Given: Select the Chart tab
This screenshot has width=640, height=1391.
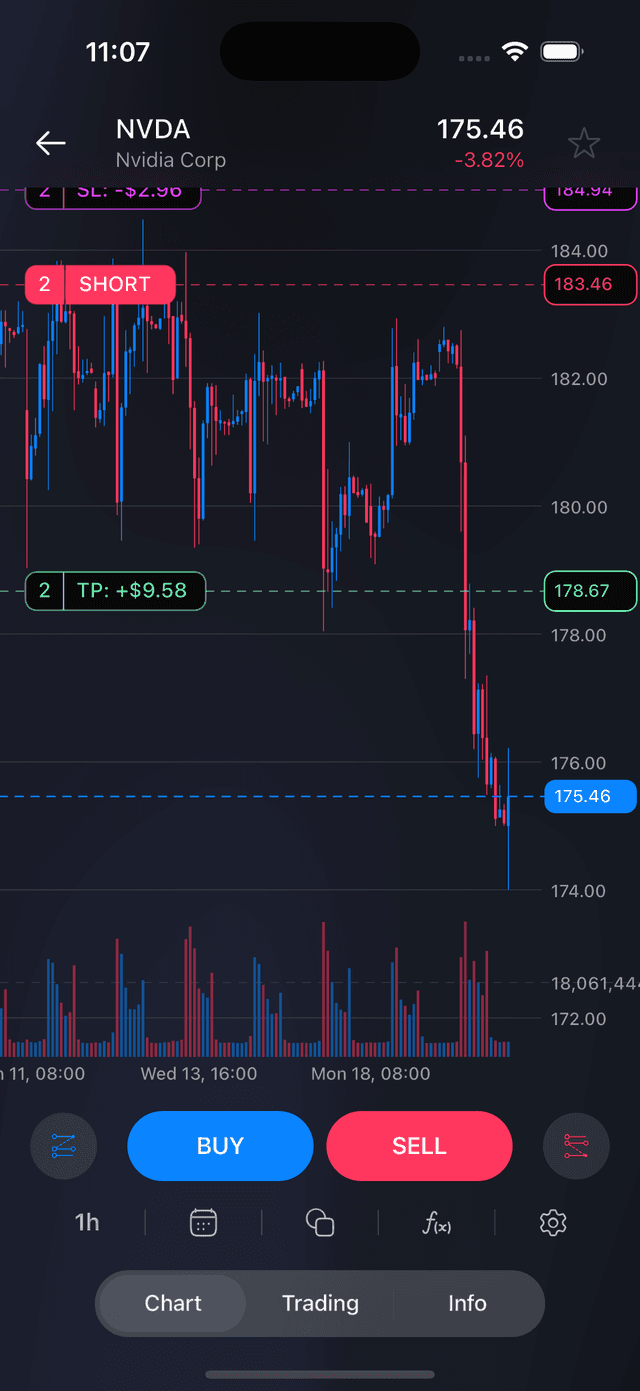Looking at the screenshot, I should click(x=173, y=1303).
